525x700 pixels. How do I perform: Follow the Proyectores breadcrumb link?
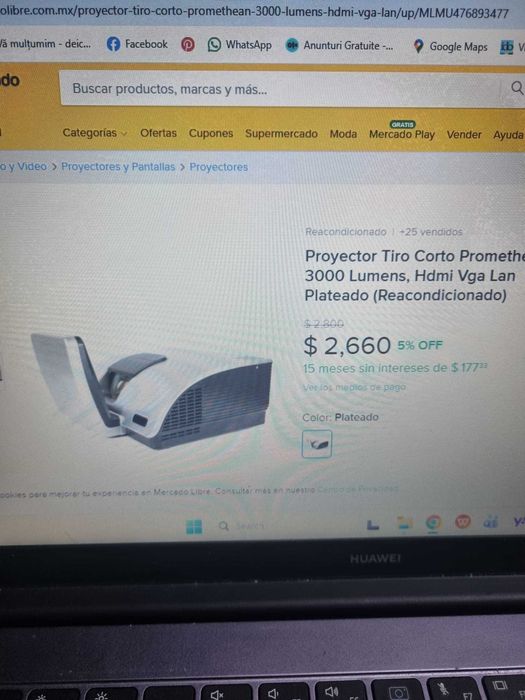(x=218, y=167)
